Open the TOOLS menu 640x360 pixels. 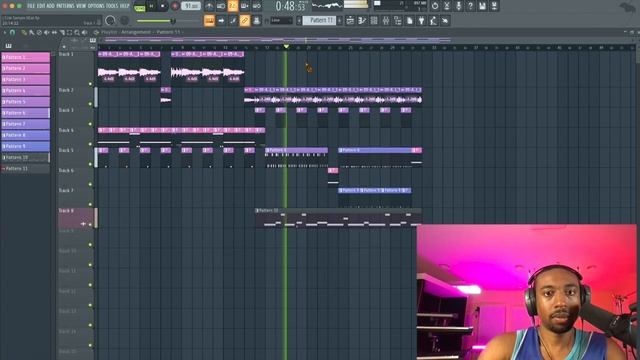[112, 6]
